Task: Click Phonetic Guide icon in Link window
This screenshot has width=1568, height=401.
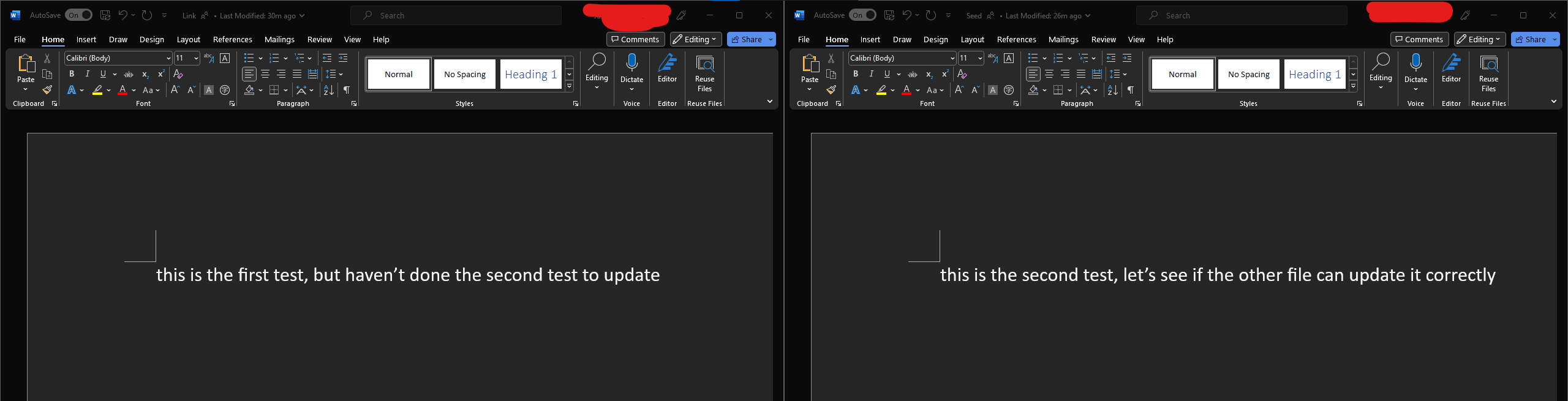Action: pos(209,58)
